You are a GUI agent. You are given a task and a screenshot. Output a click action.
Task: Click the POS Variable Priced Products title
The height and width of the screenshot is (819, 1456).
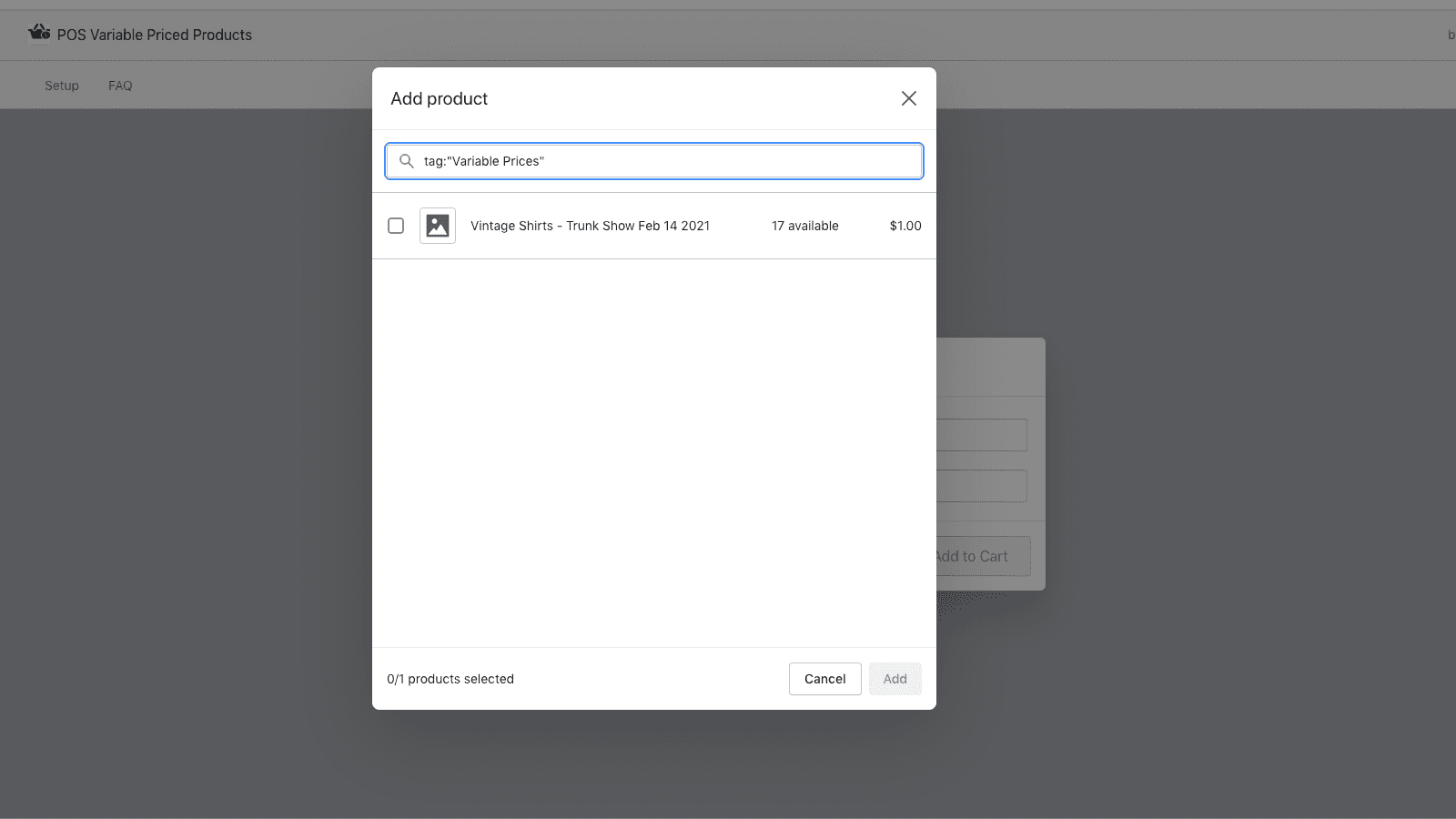tap(155, 35)
